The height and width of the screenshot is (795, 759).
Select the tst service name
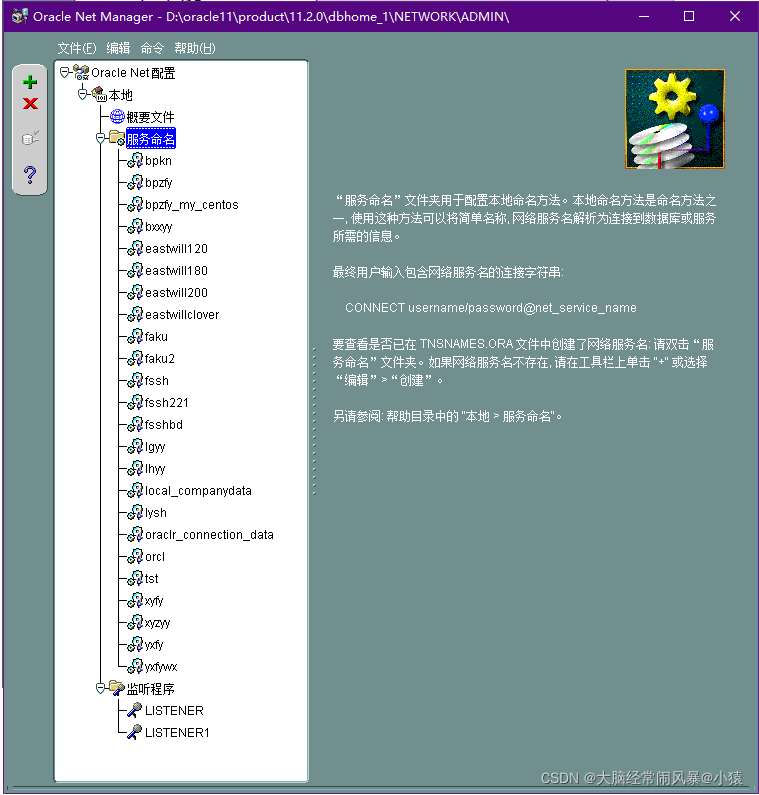click(x=152, y=579)
